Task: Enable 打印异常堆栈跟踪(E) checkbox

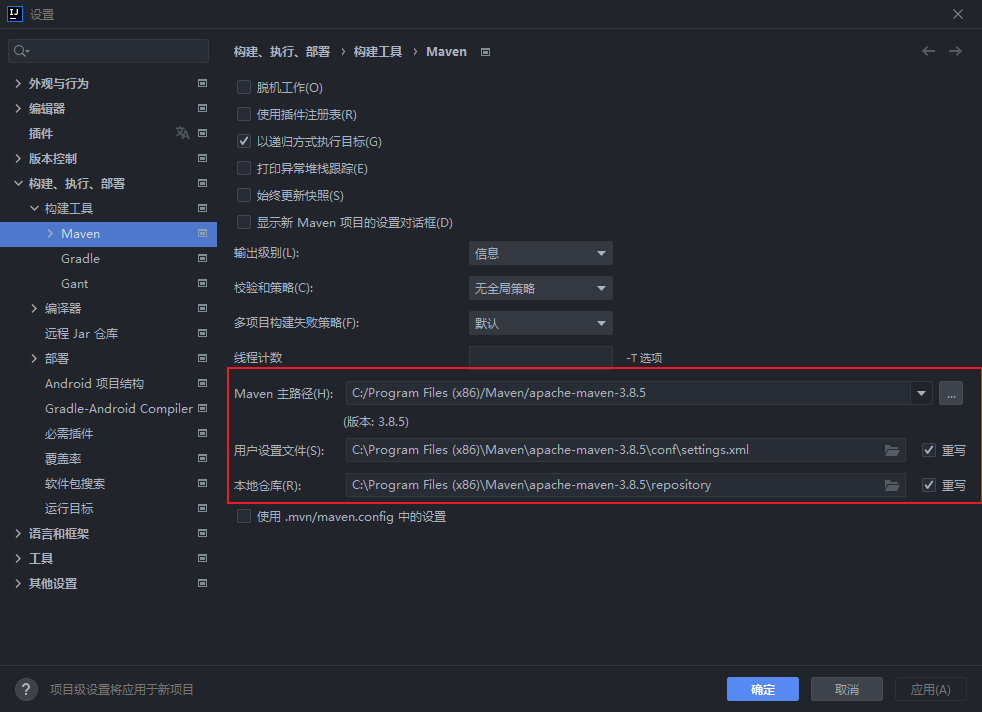Action: pos(244,168)
